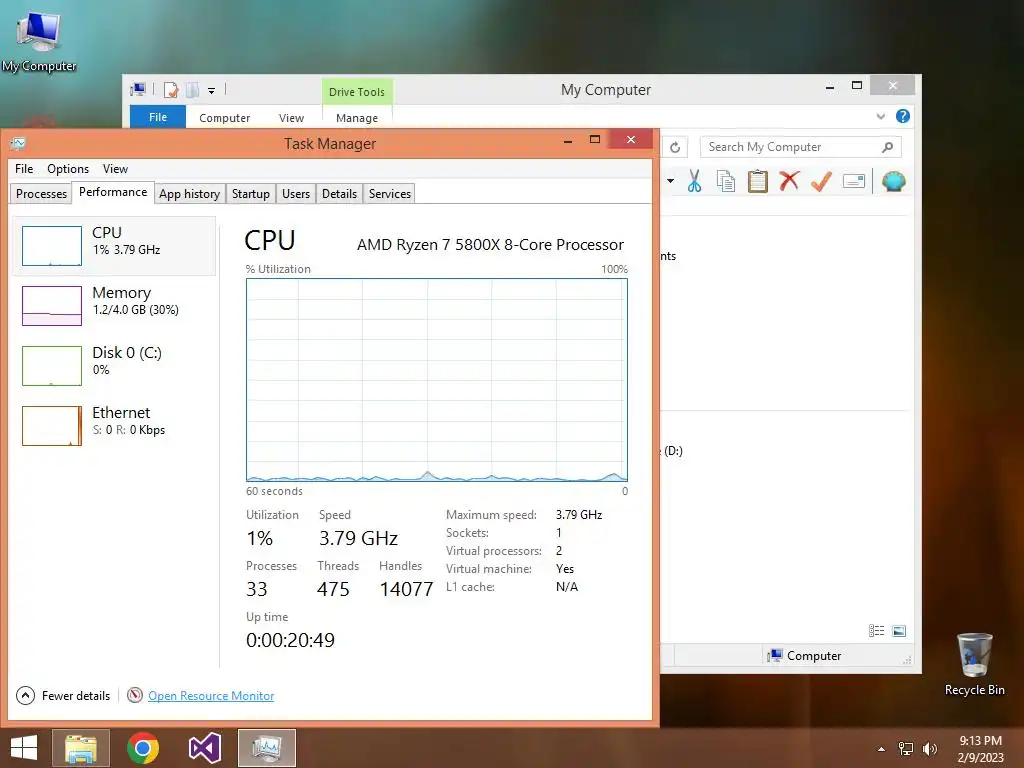This screenshot has height=768, width=1024.
Task: Click the blue shell icon in My Computer toolbar
Action: pyautogui.click(x=893, y=181)
